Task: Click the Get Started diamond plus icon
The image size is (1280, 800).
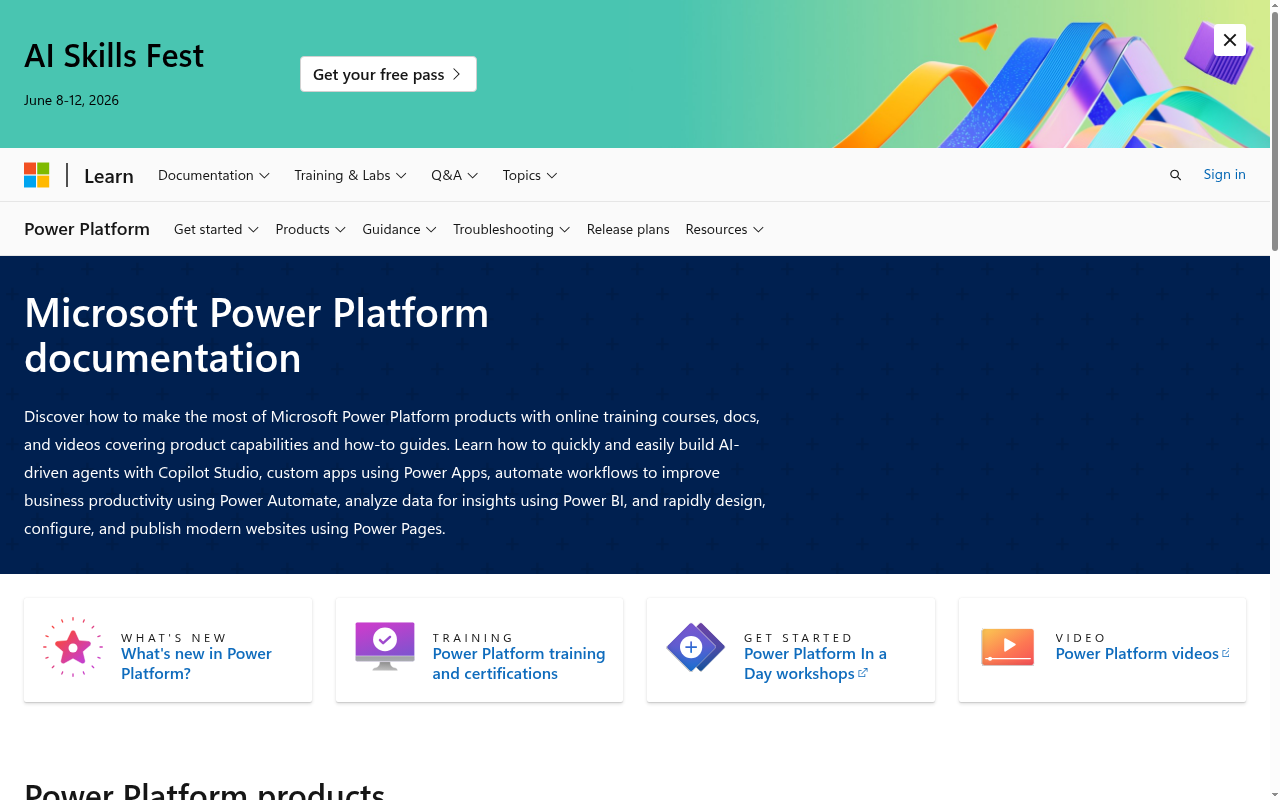Action: [x=695, y=647]
